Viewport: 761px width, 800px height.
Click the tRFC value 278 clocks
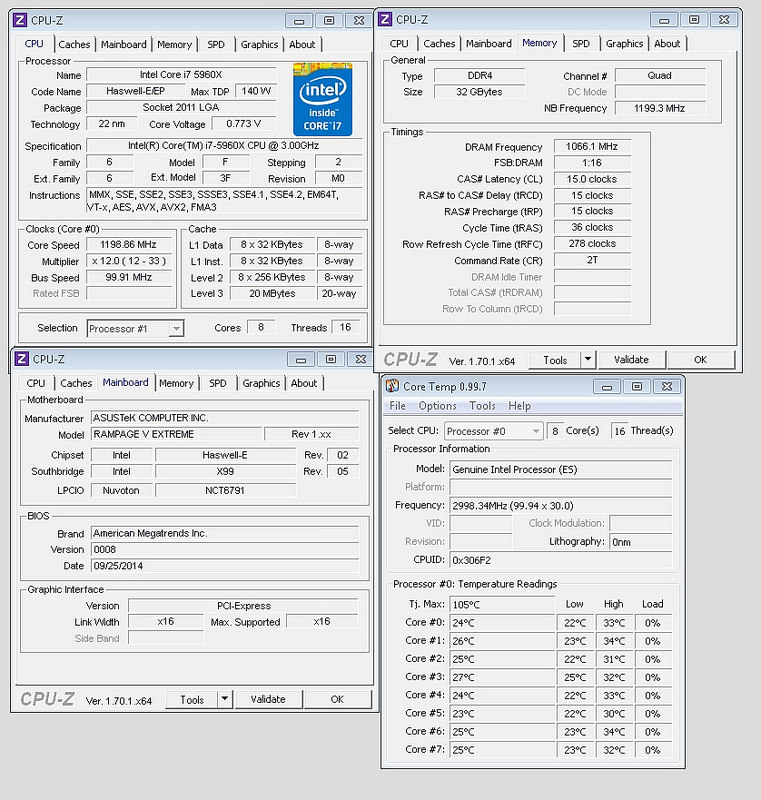(x=592, y=243)
